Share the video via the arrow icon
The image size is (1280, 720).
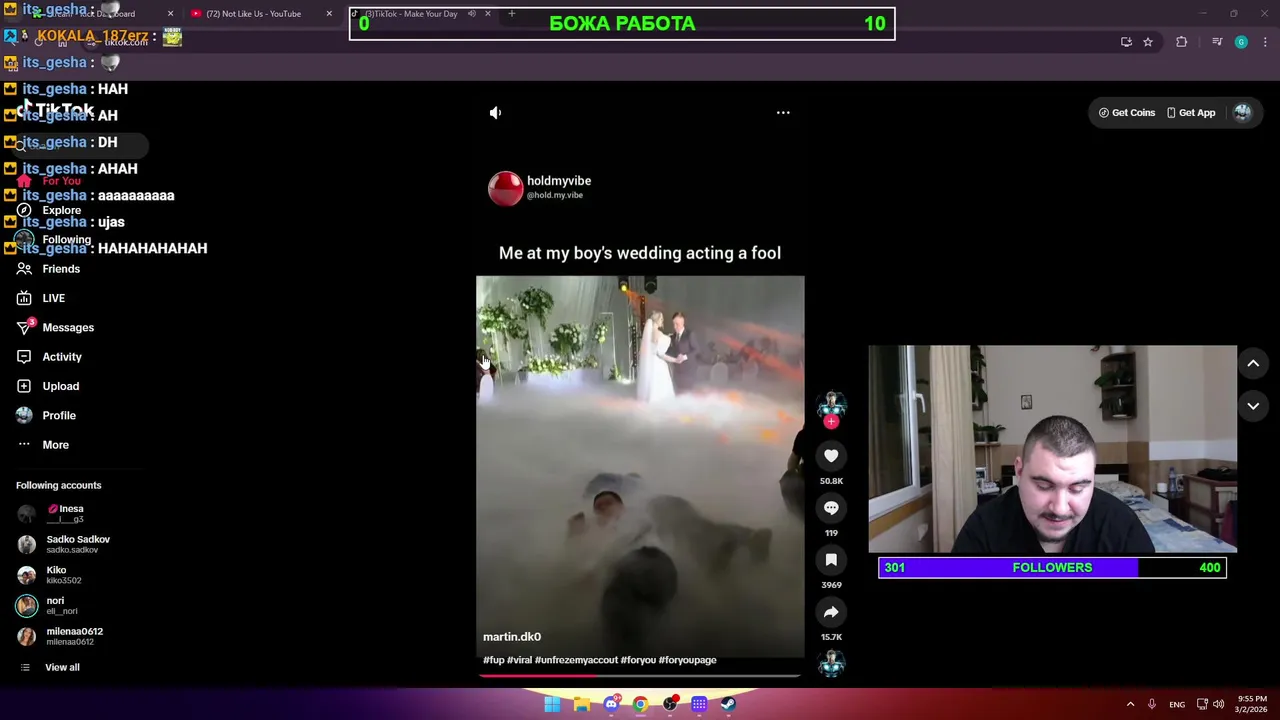click(831, 612)
